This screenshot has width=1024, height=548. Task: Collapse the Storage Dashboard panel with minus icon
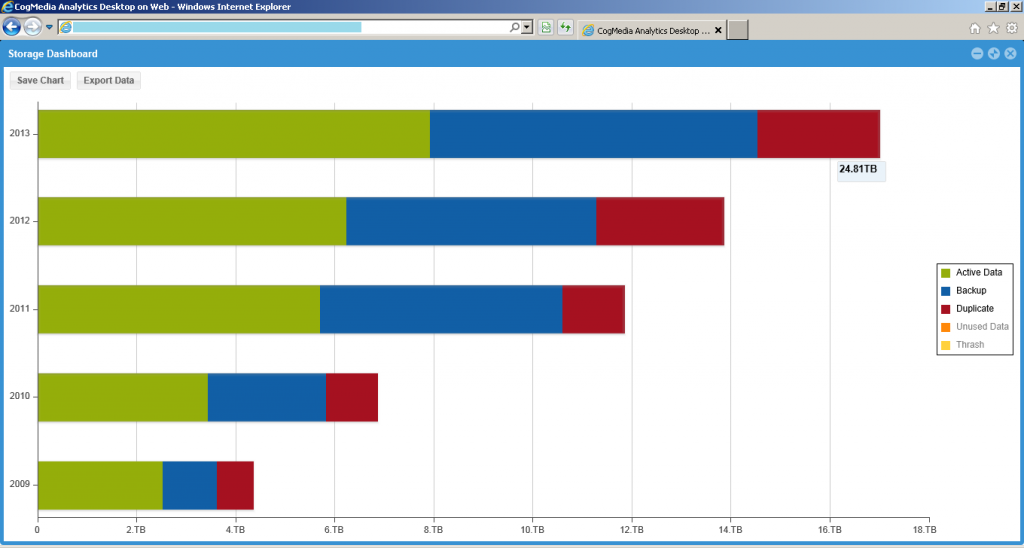pyautogui.click(x=977, y=54)
